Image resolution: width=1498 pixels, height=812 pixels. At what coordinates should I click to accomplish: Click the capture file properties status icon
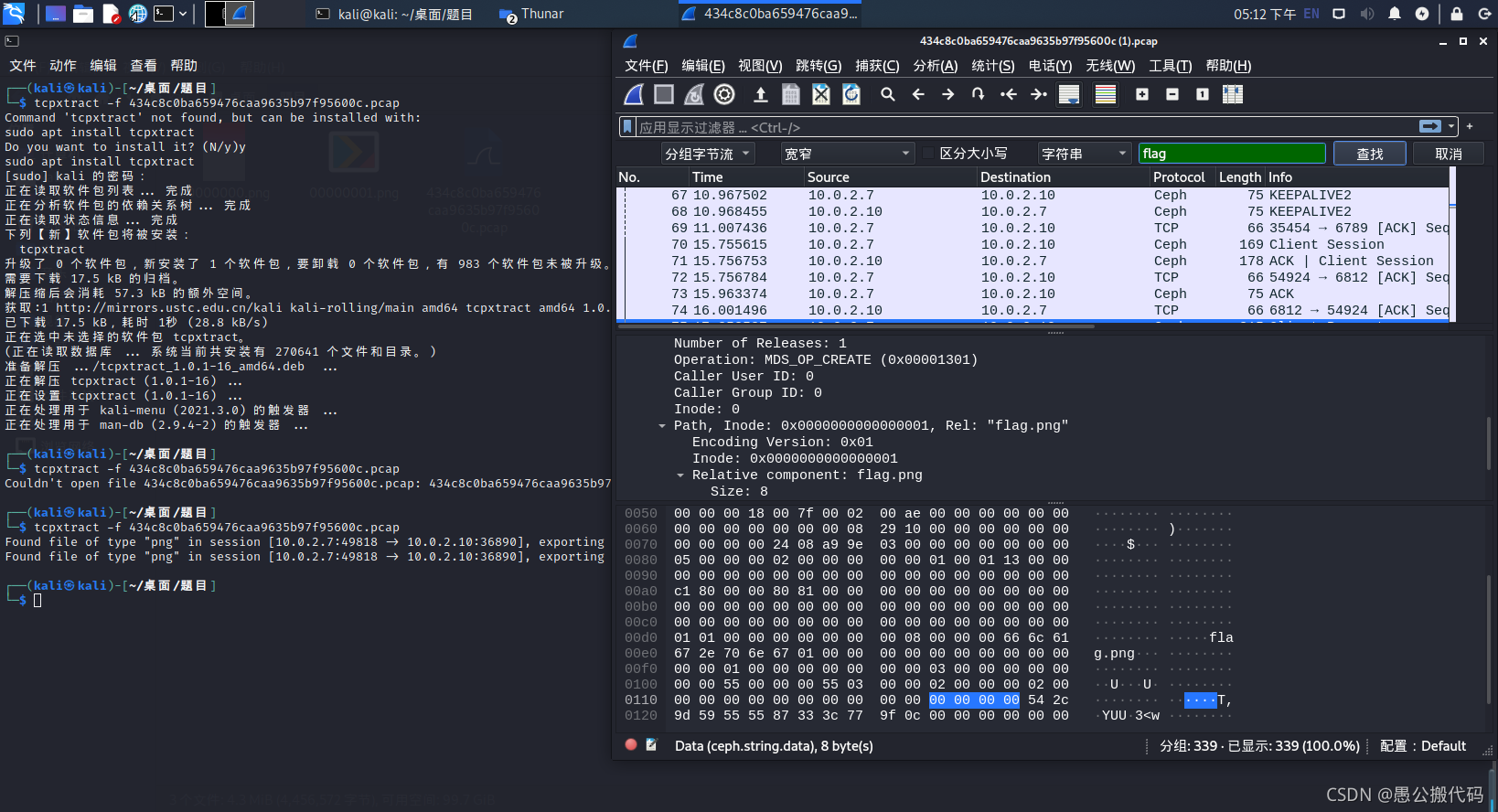pyautogui.click(x=651, y=744)
